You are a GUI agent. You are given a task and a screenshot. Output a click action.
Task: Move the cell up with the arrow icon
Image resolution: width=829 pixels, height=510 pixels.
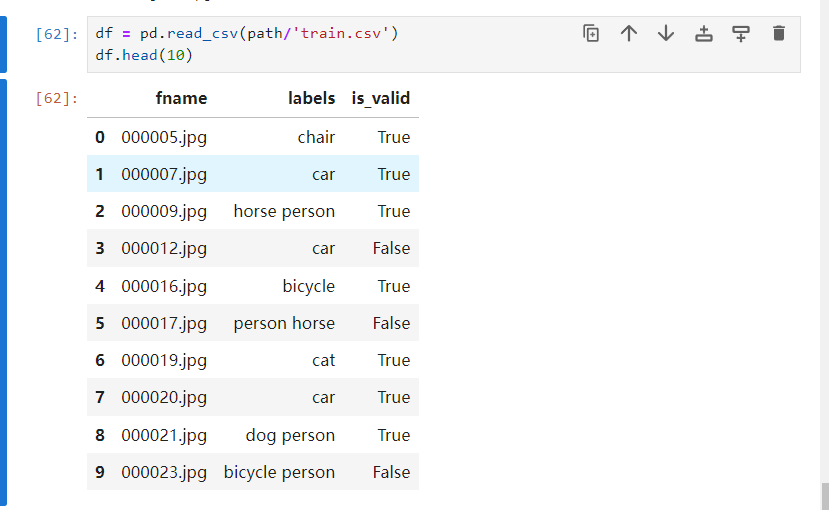[x=628, y=33]
